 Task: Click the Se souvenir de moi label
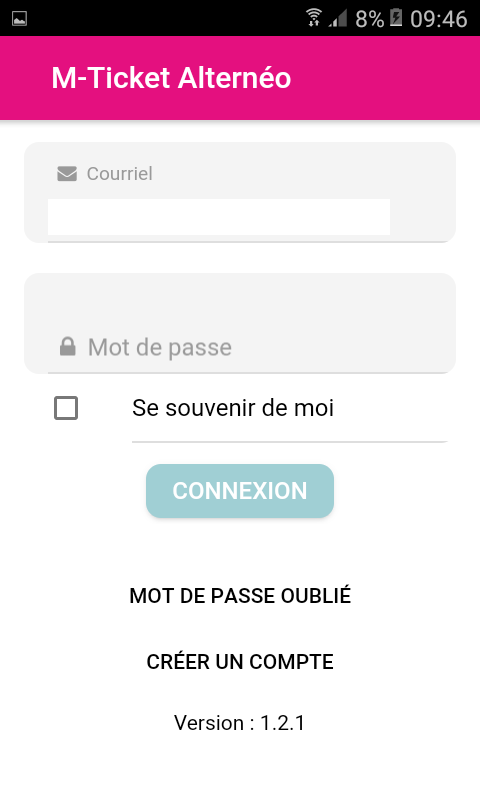233,408
